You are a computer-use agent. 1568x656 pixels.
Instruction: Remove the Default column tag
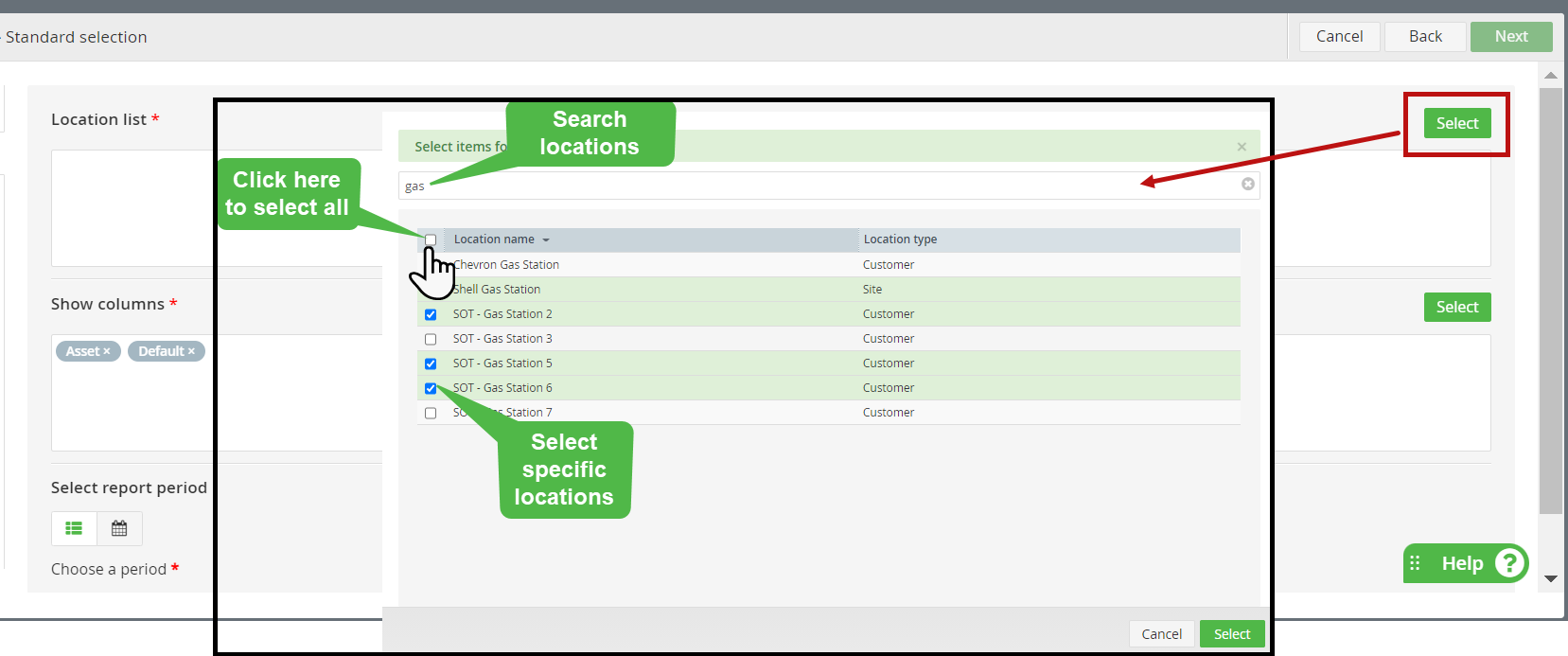tap(191, 351)
